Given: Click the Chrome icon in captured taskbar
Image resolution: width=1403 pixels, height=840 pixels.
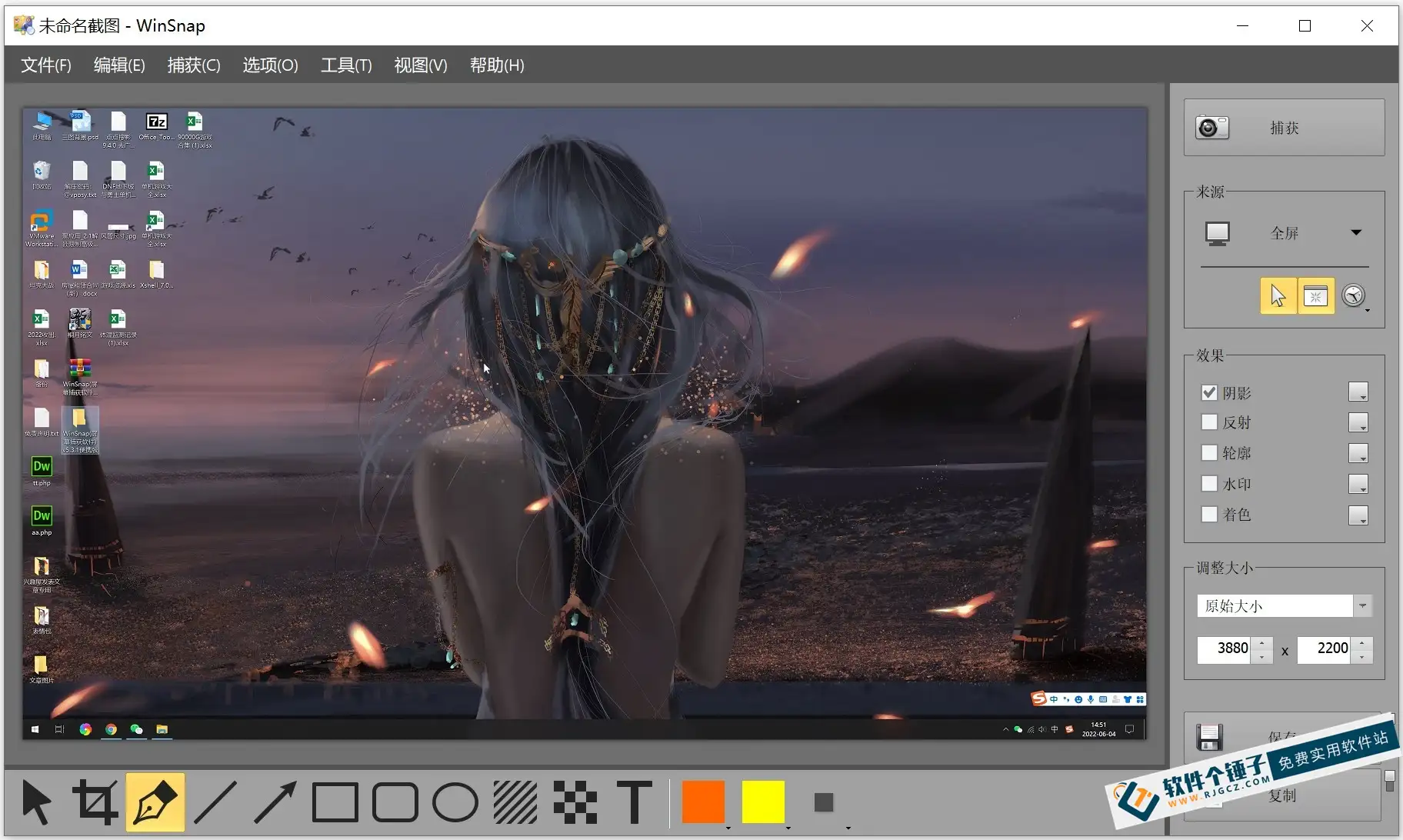Looking at the screenshot, I should [111, 729].
